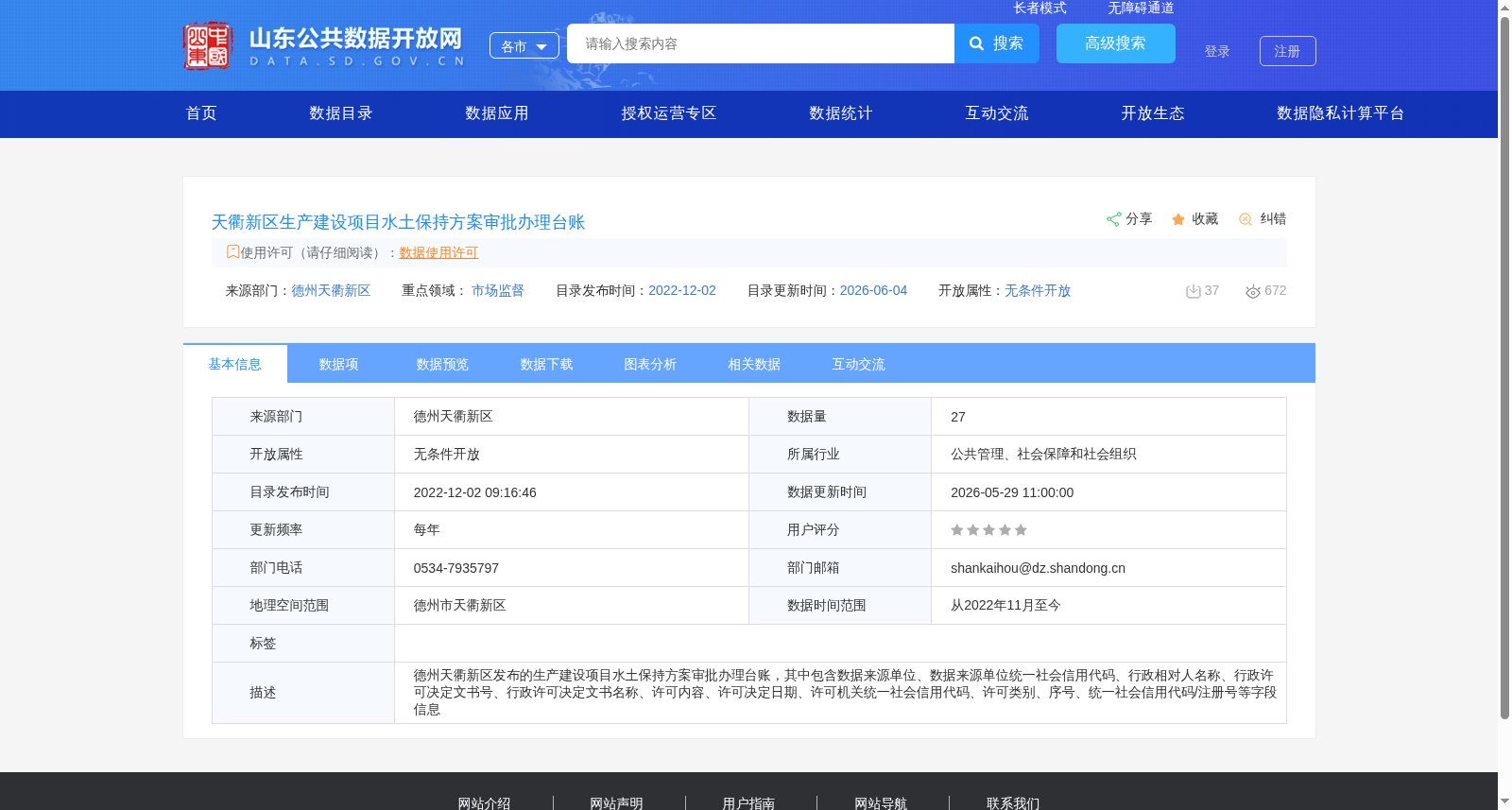Open the 开放生态 menu item
This screenshot has height=810, width=1512.
[1153, 113]
